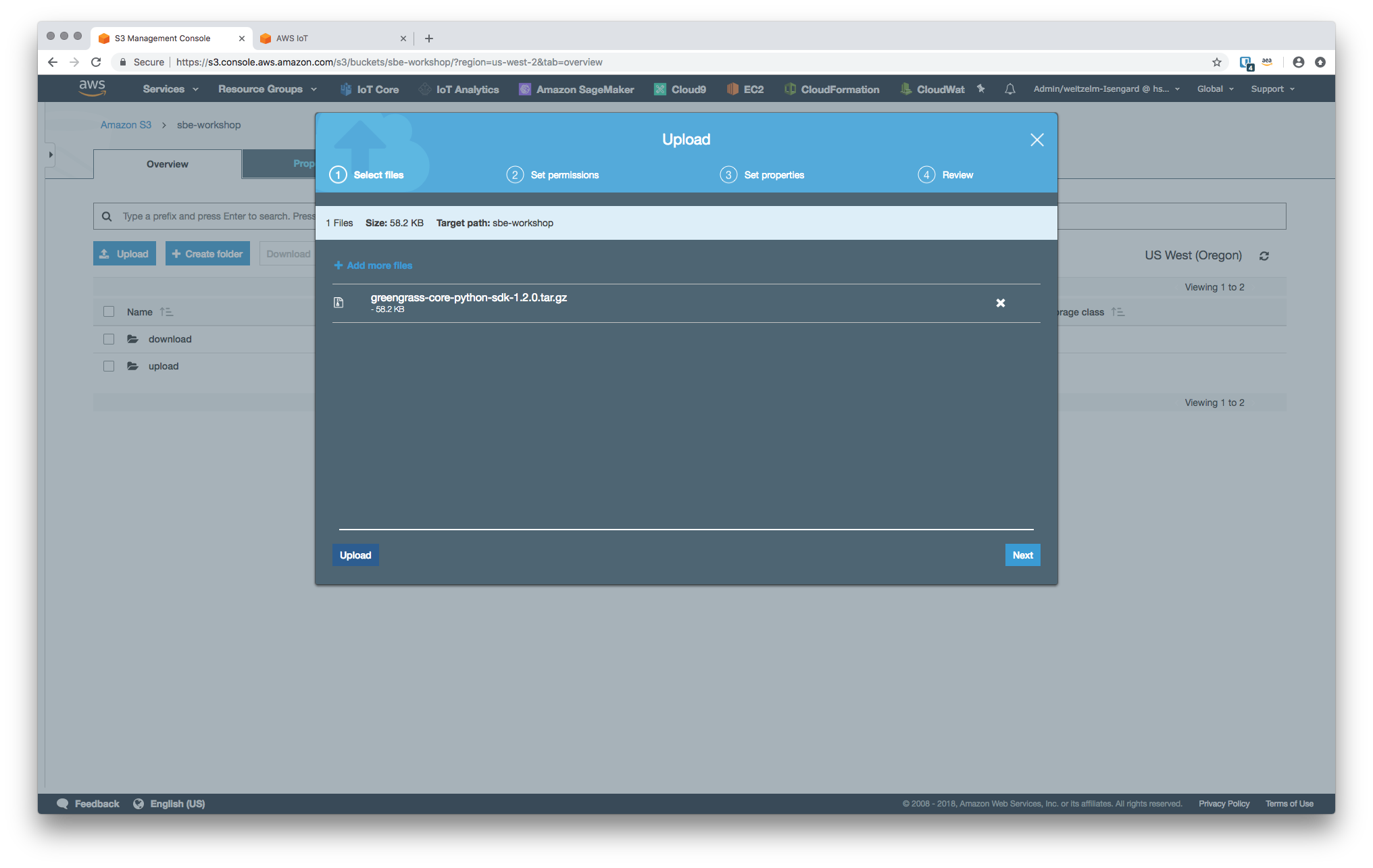Click the browser update arrow icon

[1320, 62]
